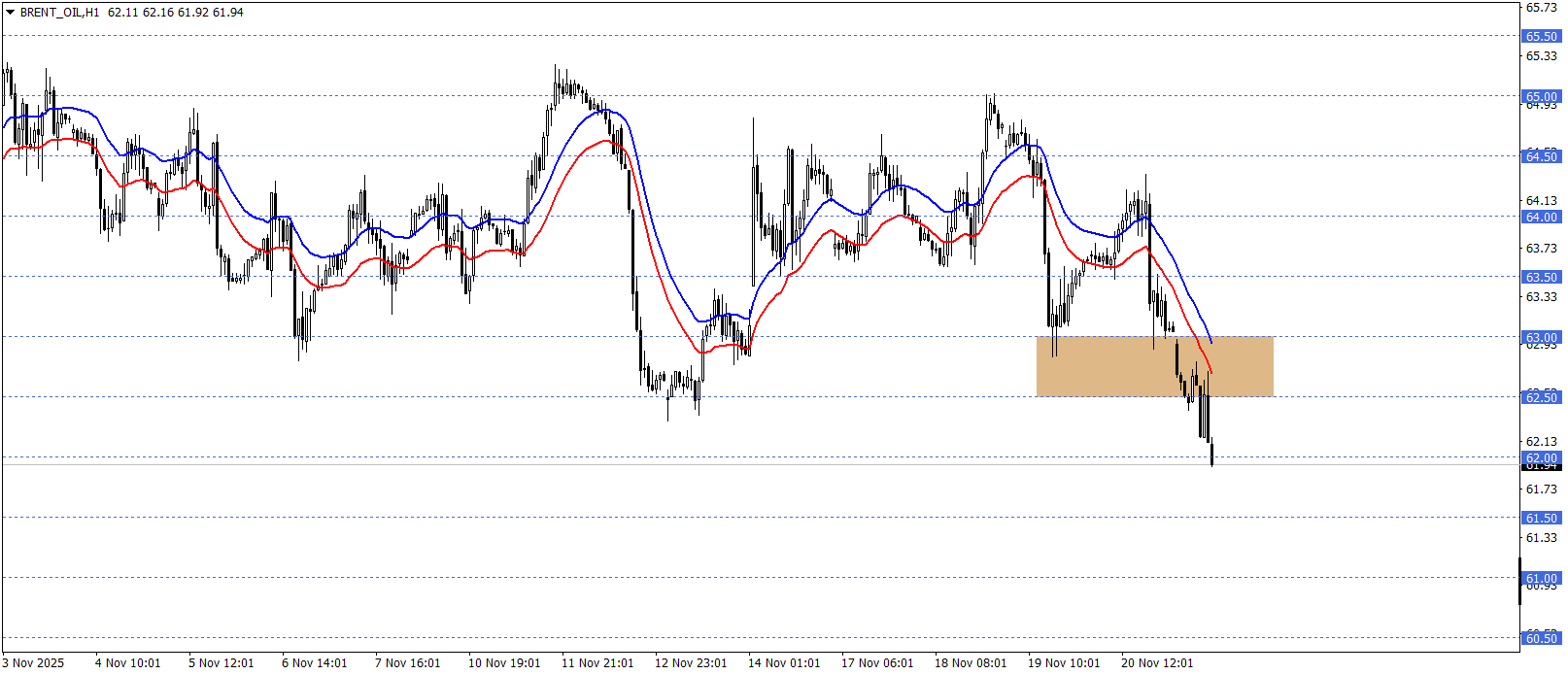Click the 62.13 price scale value
This screenshot has height=675, width=1568.
click(x=1542, y=442)
